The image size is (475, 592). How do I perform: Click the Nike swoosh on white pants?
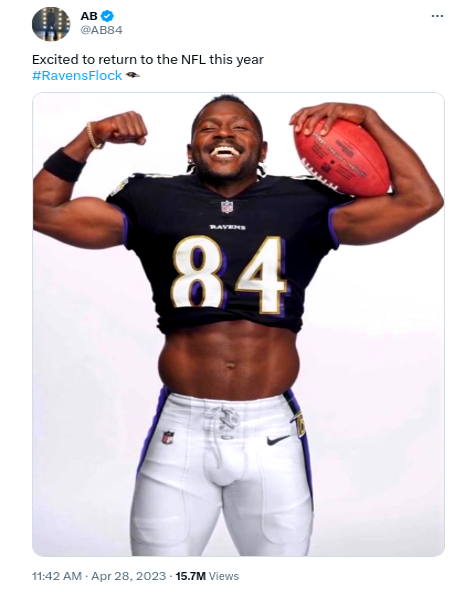[278, 440]
